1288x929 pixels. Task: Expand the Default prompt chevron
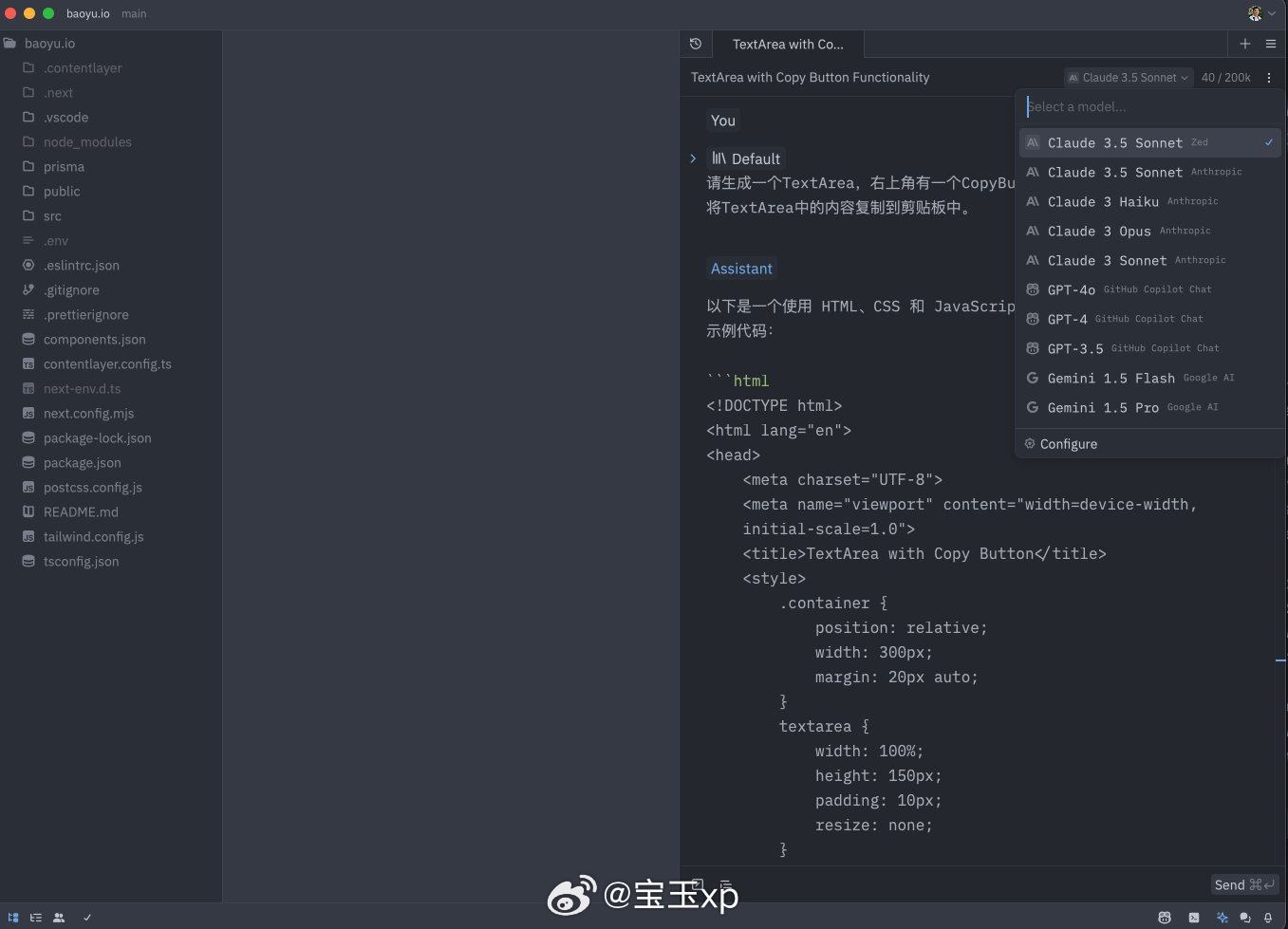pyautogui.click(x=693, y=158)
